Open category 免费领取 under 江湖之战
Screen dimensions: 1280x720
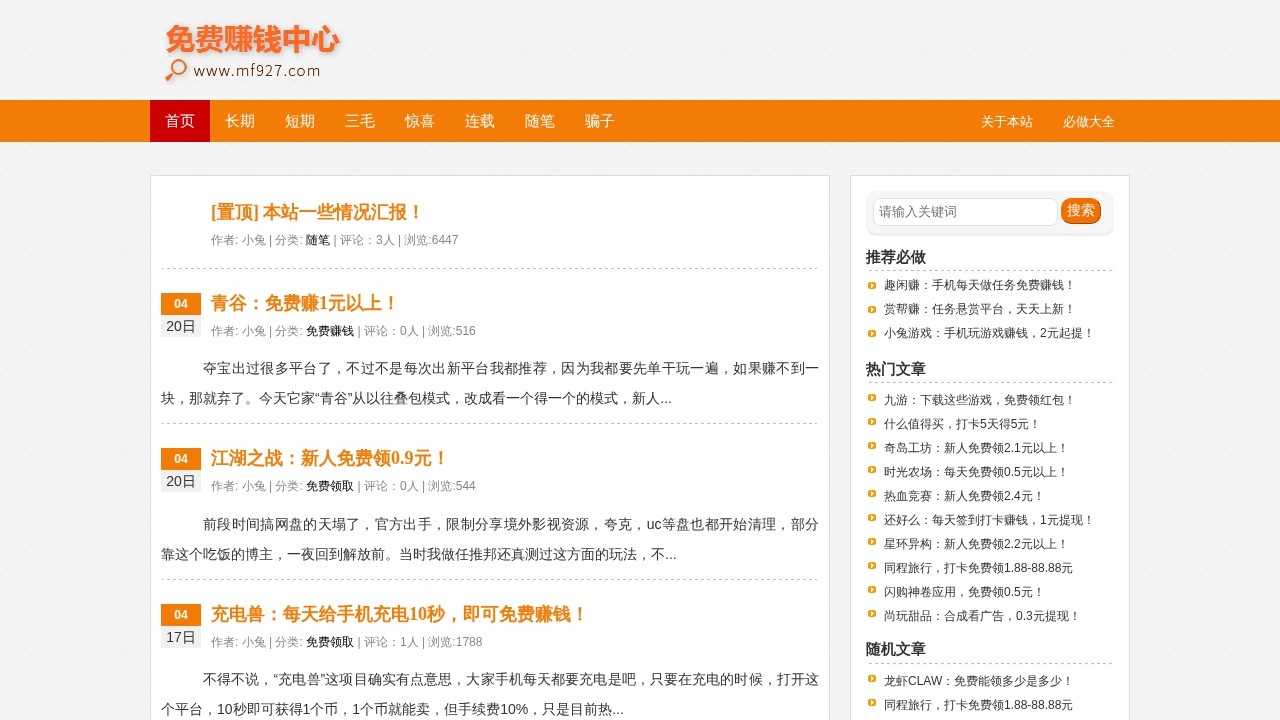330,486
